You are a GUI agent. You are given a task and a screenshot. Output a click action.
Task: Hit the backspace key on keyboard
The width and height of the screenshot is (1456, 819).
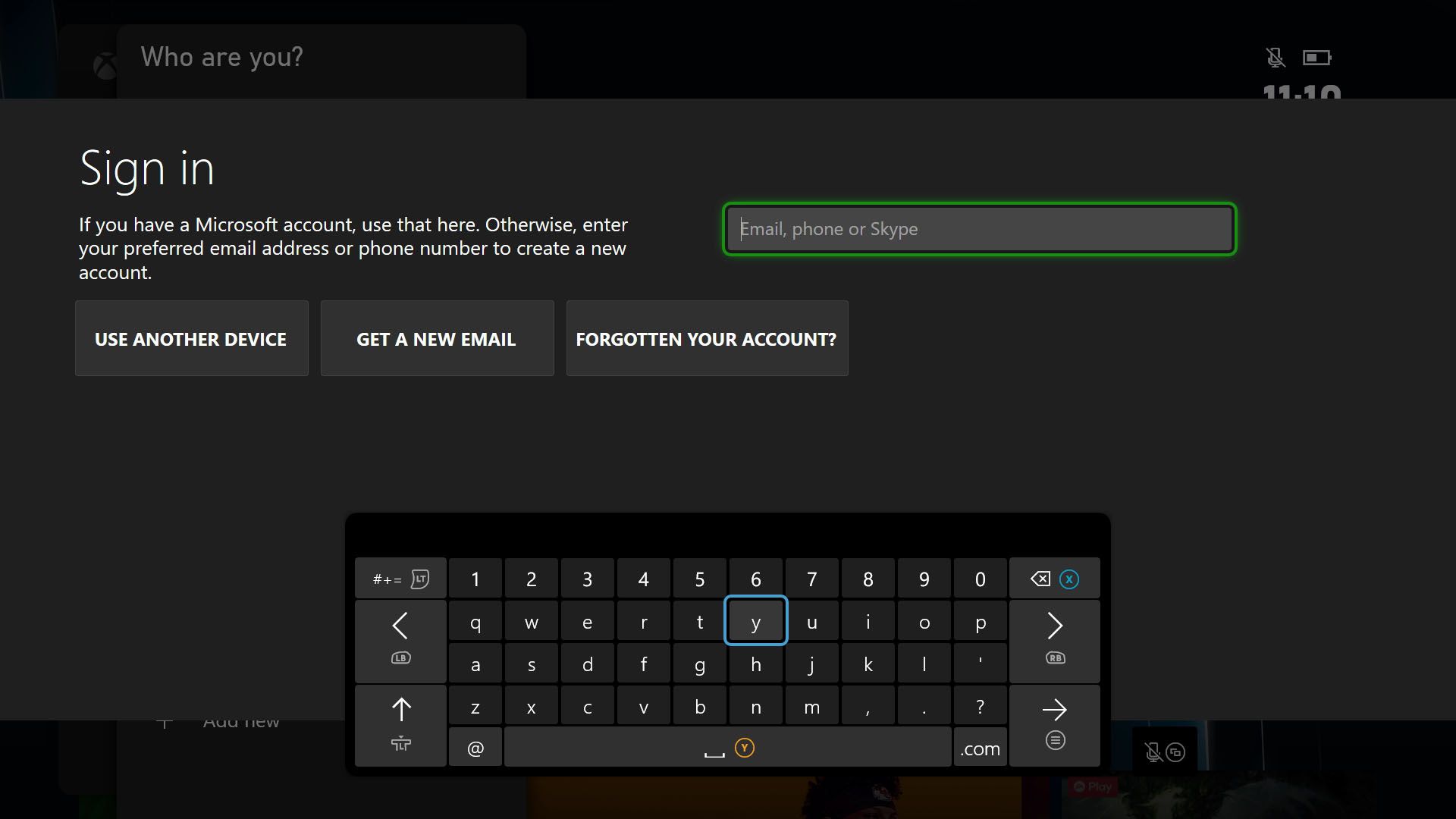pyautogui.click(x=1054, y=579)
